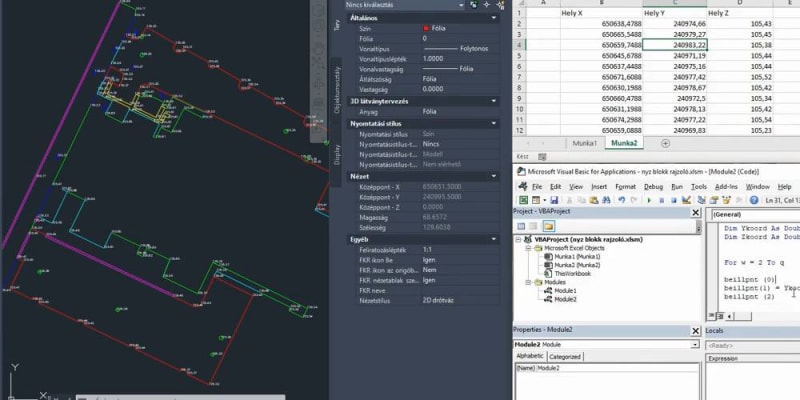Open the (General) object dropdown in code window

[754, 215]
